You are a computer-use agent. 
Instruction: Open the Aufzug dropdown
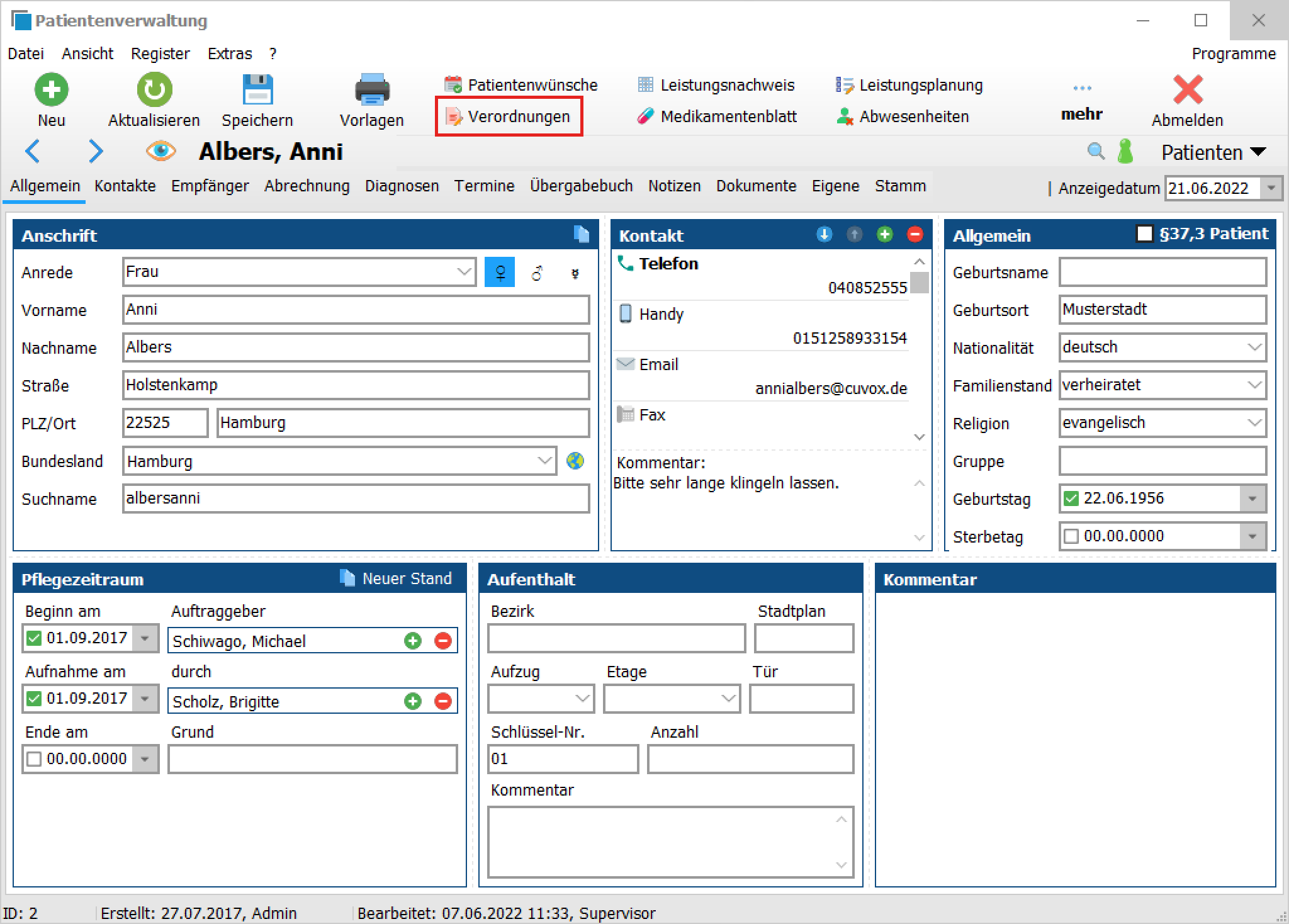[582, 699]
